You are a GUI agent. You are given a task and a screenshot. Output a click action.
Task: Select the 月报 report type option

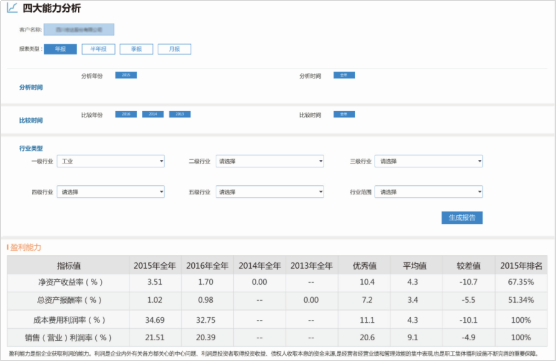point(174,49)
